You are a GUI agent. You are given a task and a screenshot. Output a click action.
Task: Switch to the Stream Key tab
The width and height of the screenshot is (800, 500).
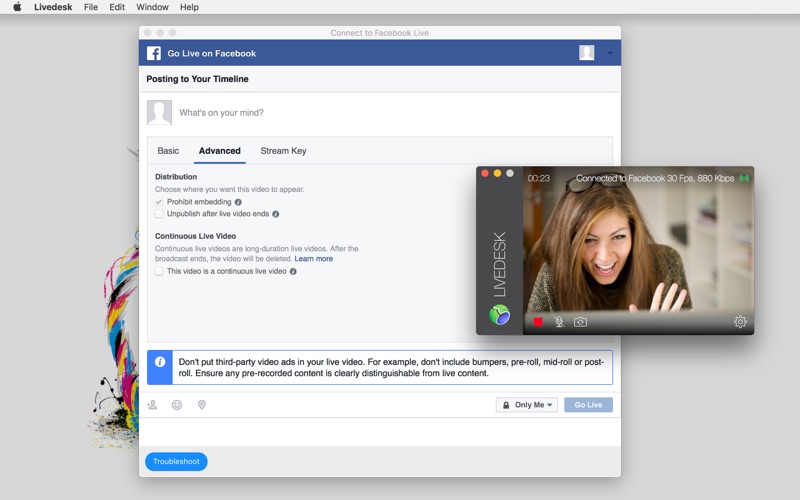pos(283,151)
